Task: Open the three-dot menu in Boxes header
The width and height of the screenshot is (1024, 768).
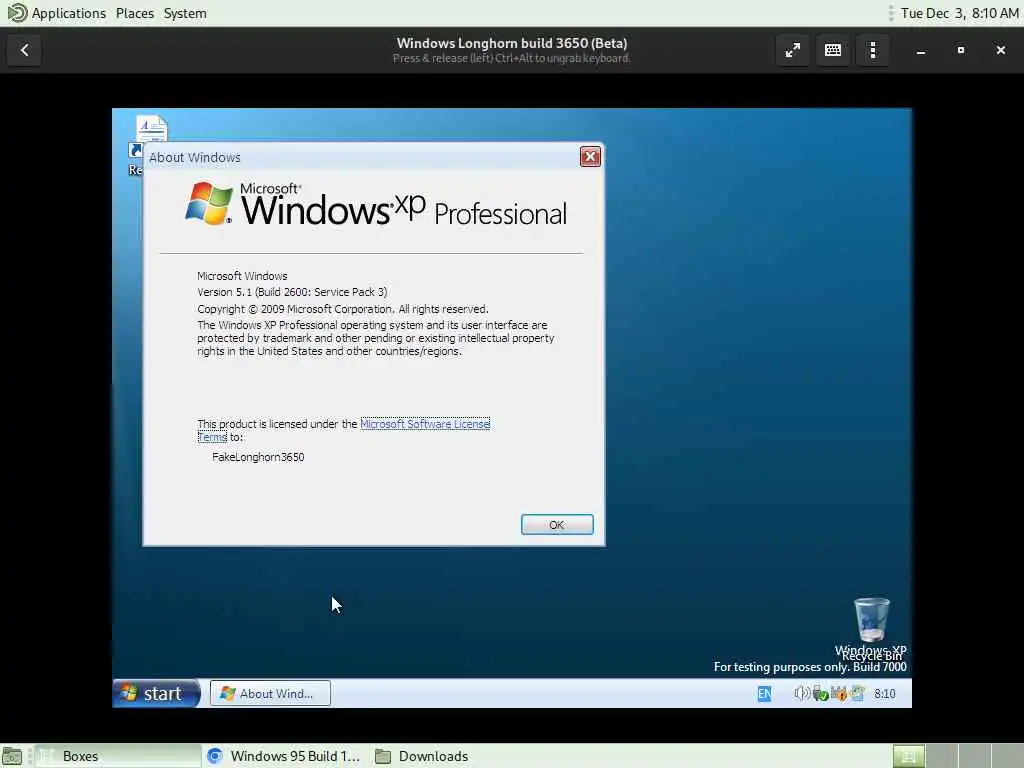Action: coord(872,50)
